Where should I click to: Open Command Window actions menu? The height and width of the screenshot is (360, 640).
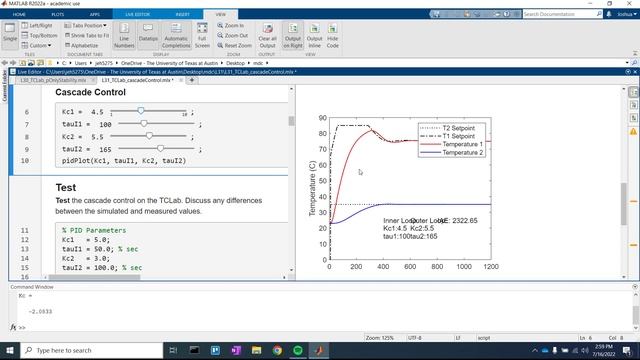(635, 287)
